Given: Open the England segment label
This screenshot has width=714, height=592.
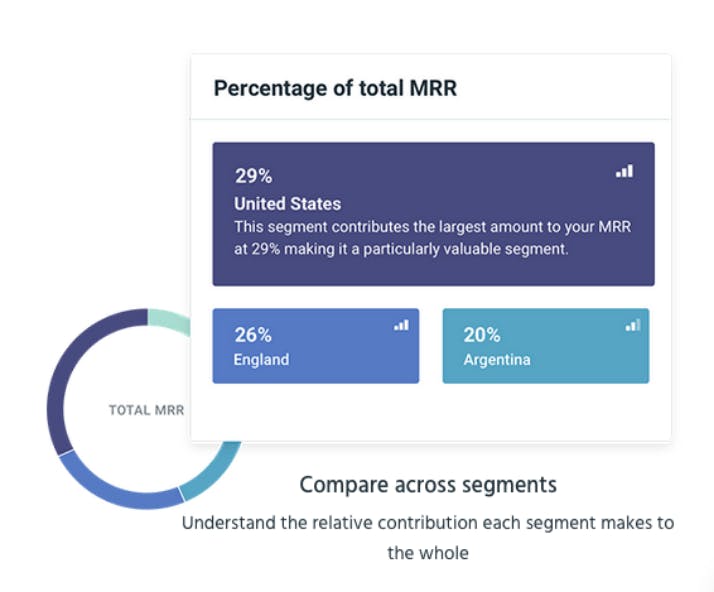Looking at the screenshot, I should pyautogui.click(x=260, y=359).
